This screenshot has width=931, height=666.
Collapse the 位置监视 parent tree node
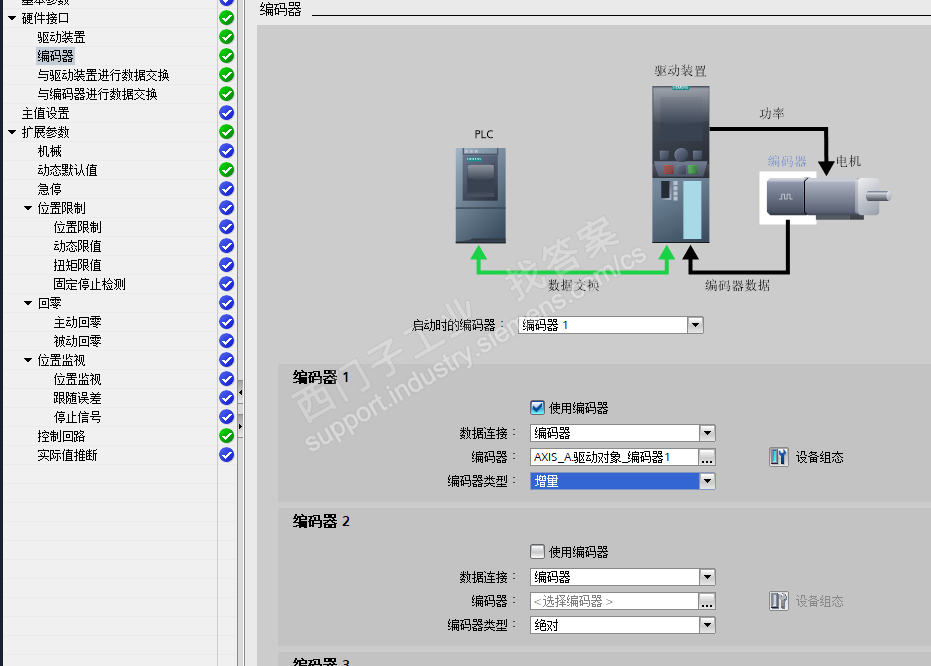click(x=28, y=360)
